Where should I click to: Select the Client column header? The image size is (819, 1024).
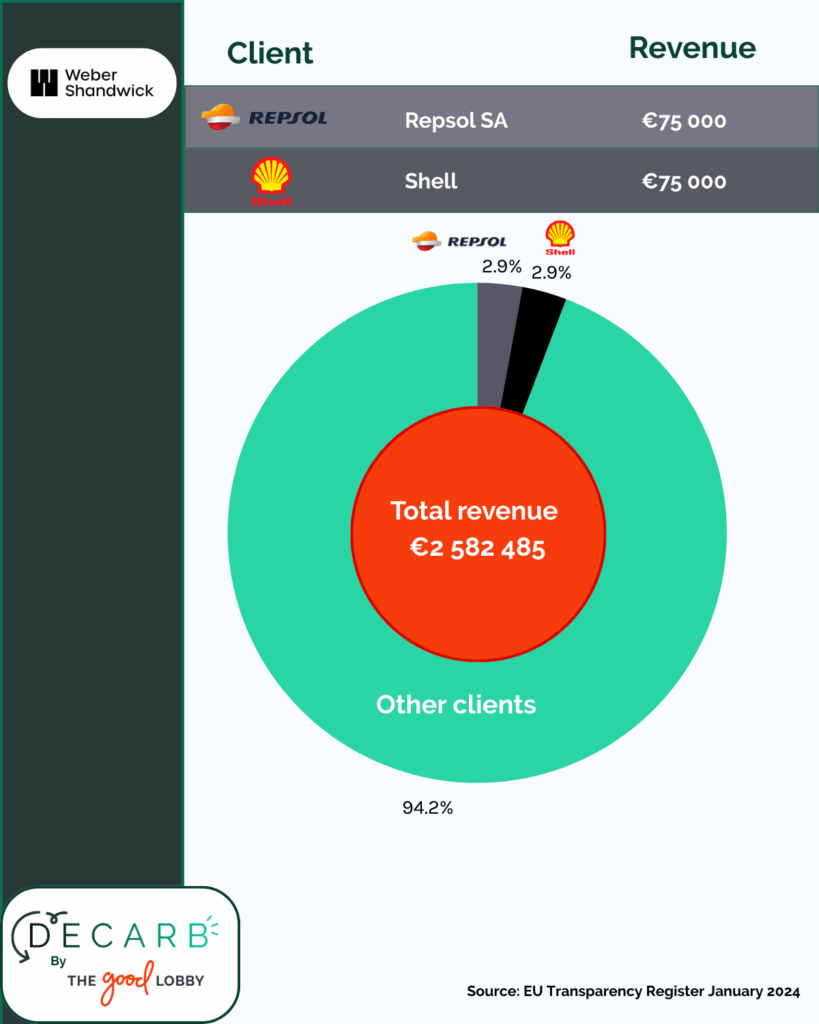pyautogui.click(x=270, y=53)
